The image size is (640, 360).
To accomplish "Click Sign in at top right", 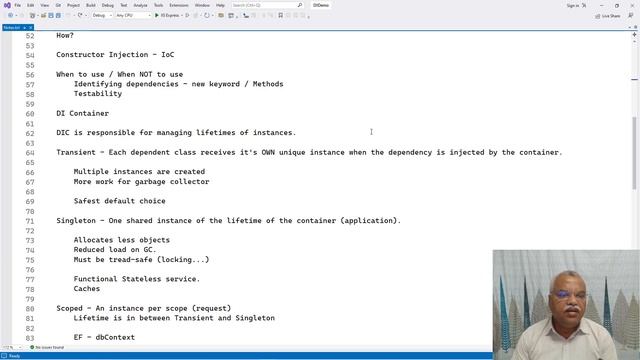I will [573, 5].
